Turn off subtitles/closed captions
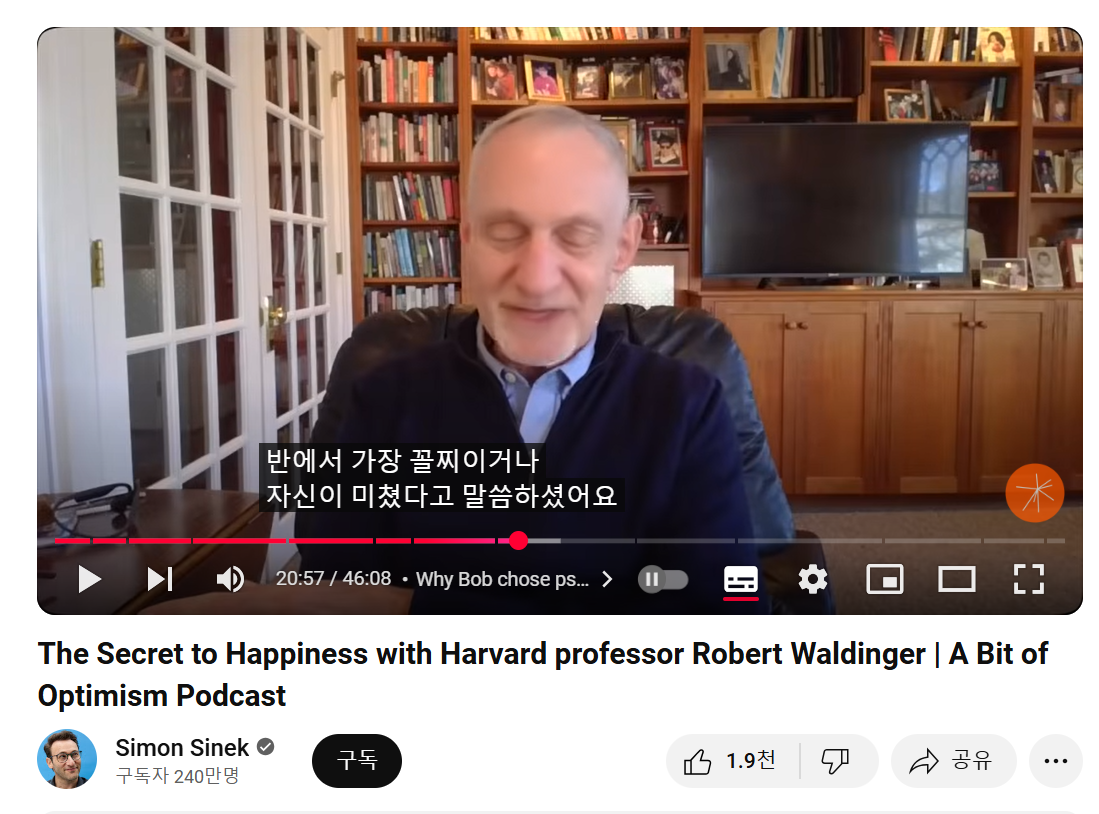Viewport: 1099px width, 814px height. pyautogui.click(x=740, y=581)
